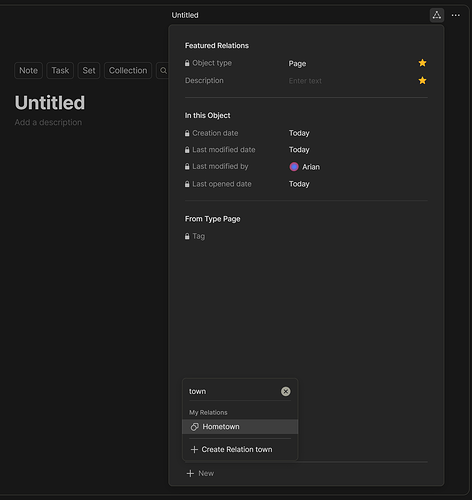Unstar the Object type featured relation

422,63
